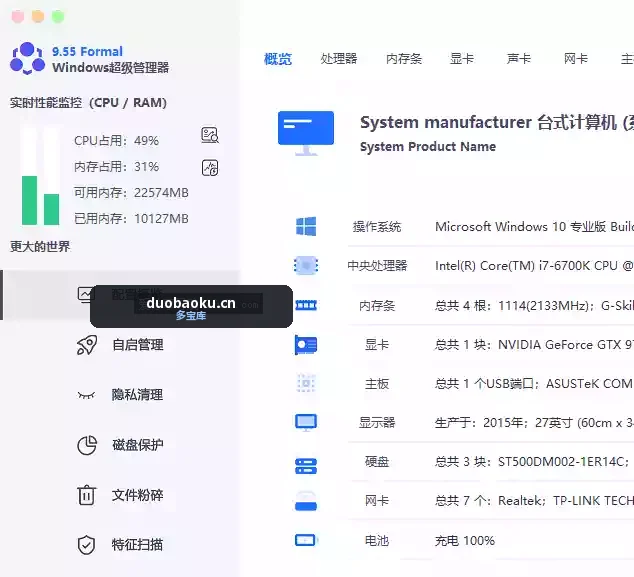
Task: Click the closed-eye icon for 隐私清理
Action: pyautogui.click(x=86, y=395)
